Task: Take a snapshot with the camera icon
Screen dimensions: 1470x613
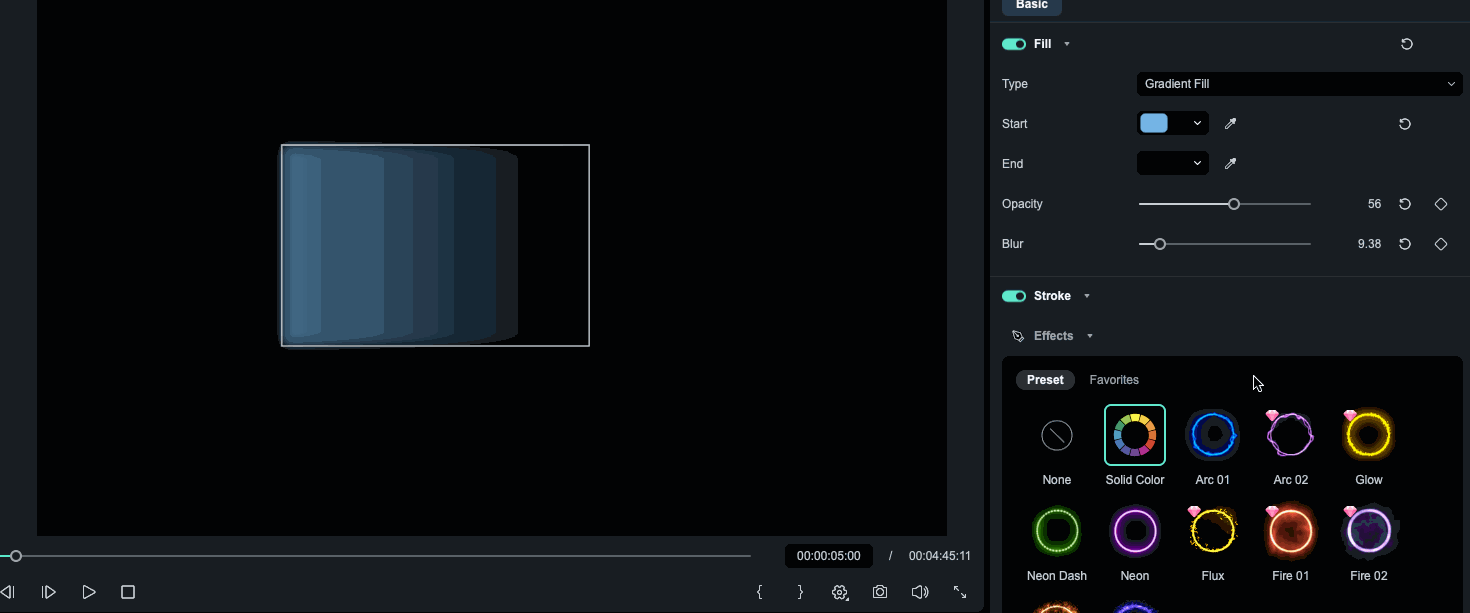Action: [880, 592]
